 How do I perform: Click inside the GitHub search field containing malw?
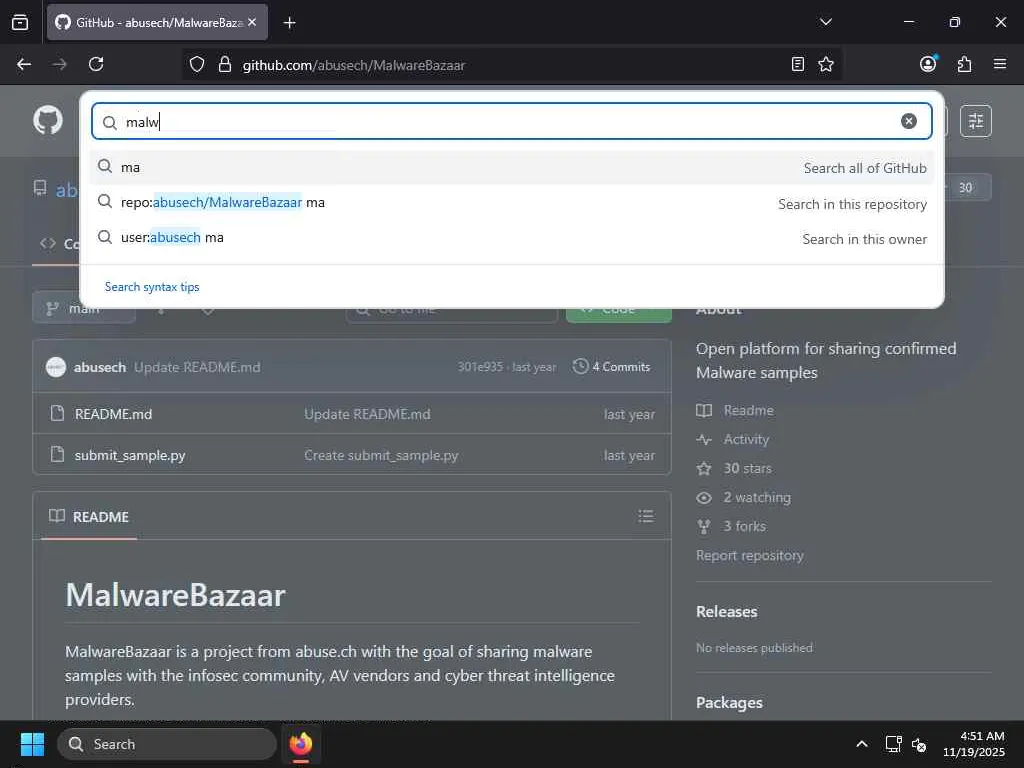[511, 121]
